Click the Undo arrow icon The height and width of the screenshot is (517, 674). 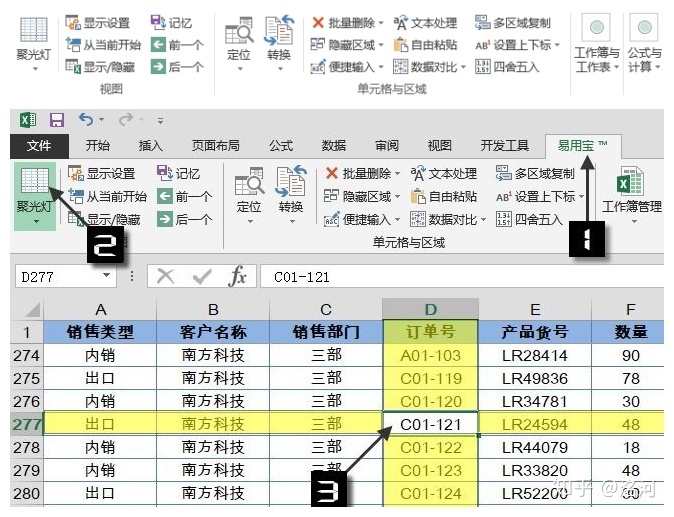point(86,119)
